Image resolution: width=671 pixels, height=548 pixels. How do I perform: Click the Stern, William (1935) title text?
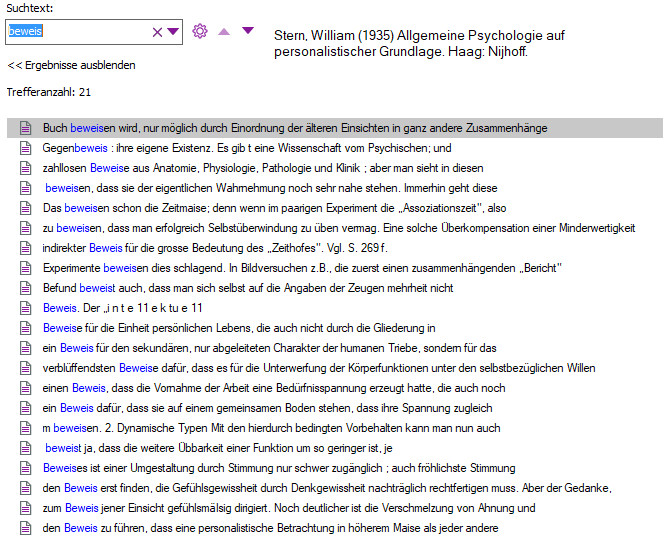419,43
